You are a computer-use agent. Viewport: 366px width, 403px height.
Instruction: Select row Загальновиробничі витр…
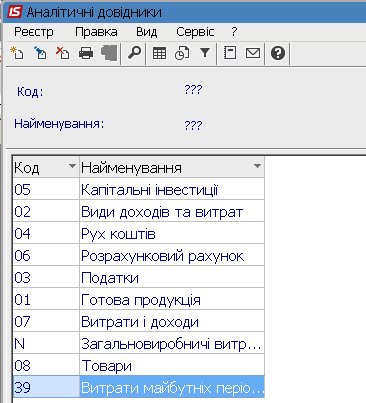(x=139, y=344)
